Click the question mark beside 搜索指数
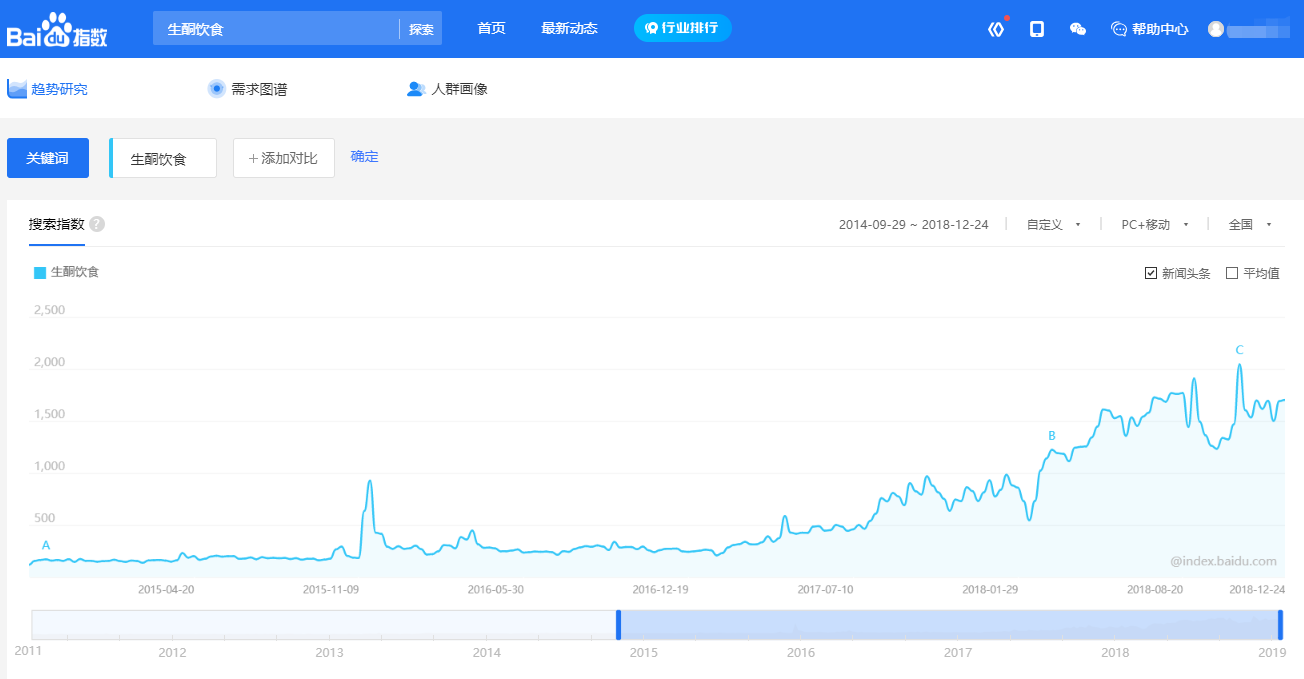The width and height of the screenshot is (1304, 679). [97, 224]
